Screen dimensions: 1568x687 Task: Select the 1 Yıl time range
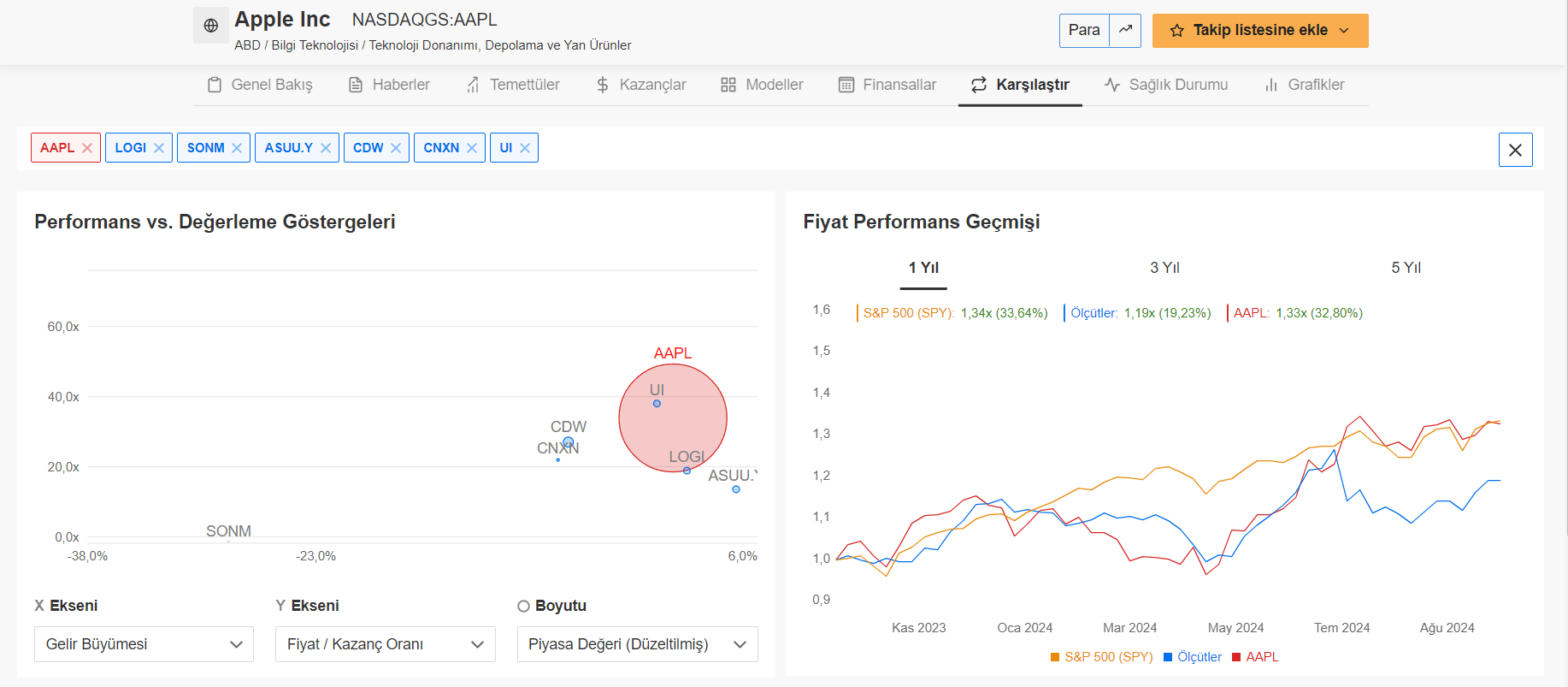click(923, 268)
